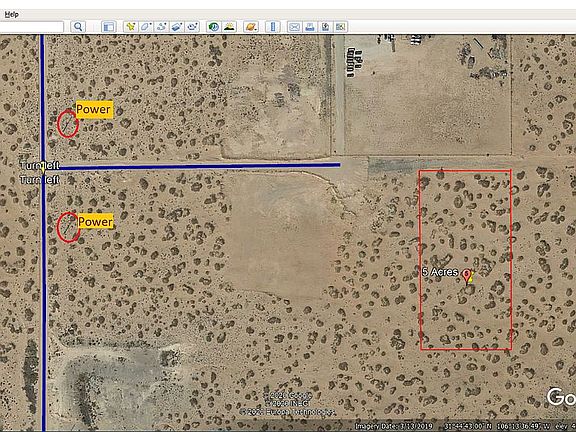Select the Add Image Overlay tool
This screenshot has height=432, width=576.
point(177,27)
